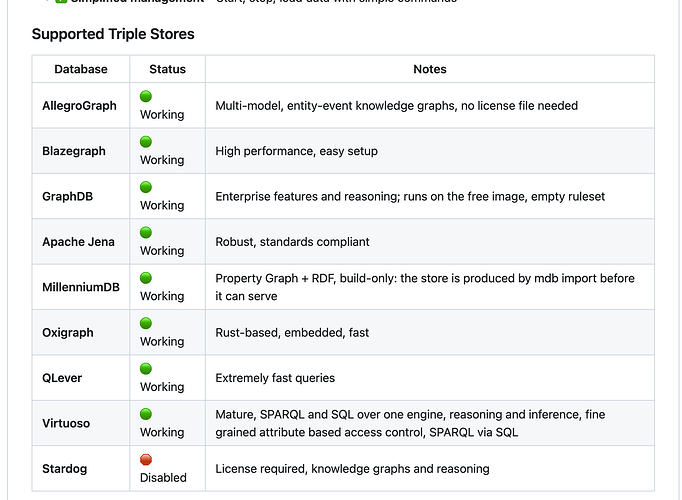The width and height of the screenshot is (682, 500).
Task: Select the 'Blazegraph' database name
Action: coord(74,151)
